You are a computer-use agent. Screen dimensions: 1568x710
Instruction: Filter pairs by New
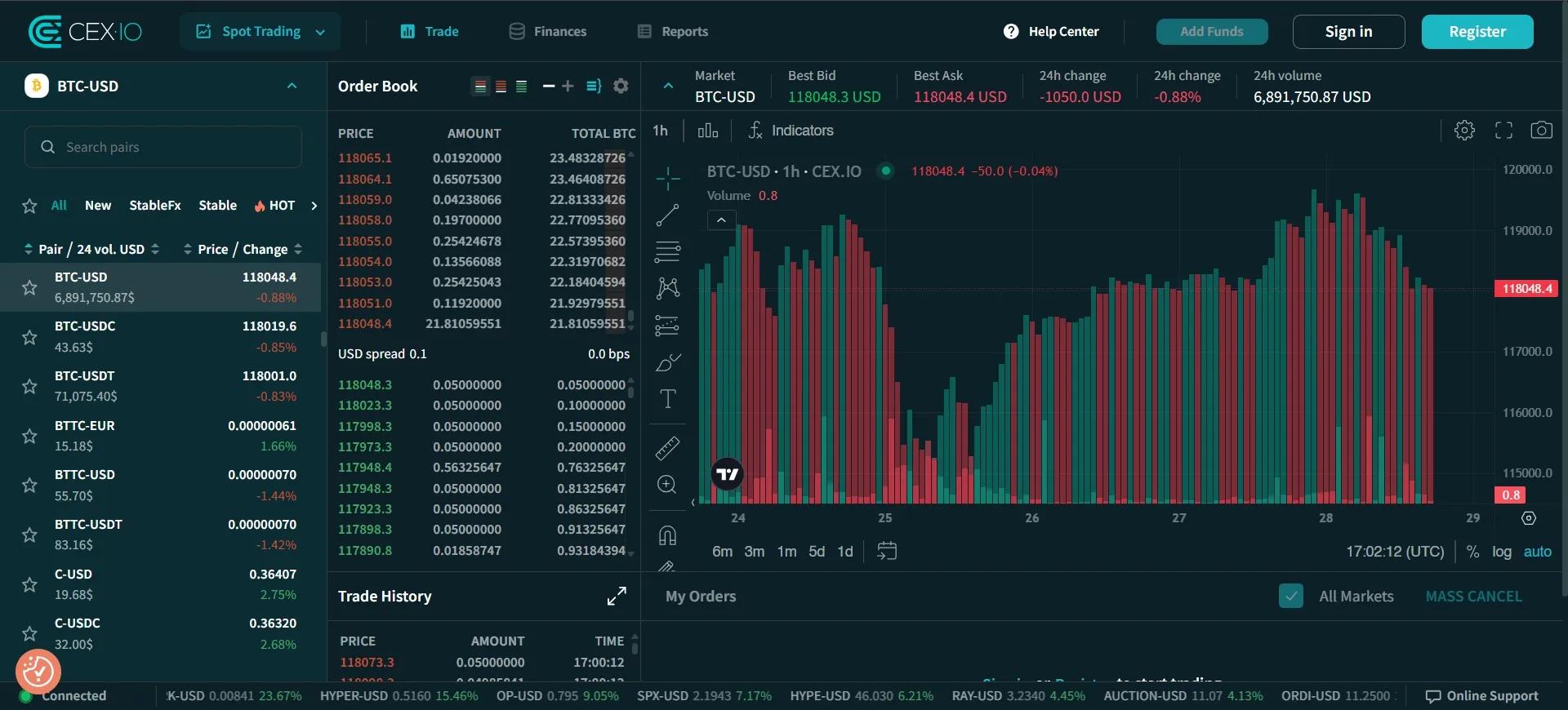[x=98, y=206]
